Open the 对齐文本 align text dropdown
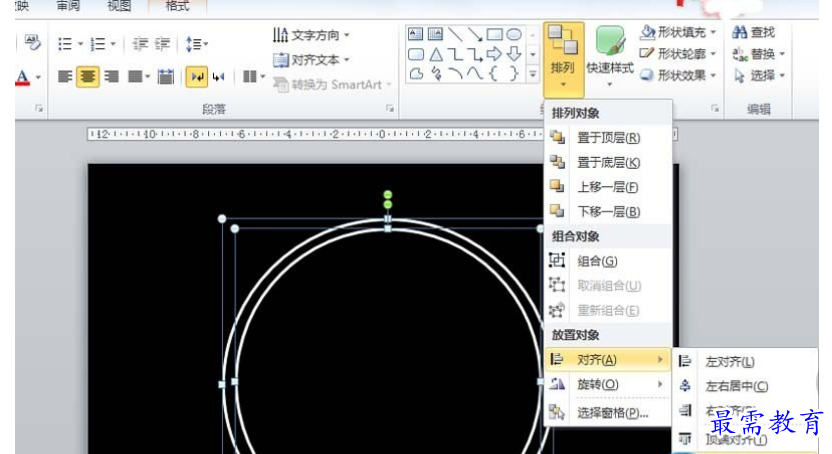Viewport: 832px width, 454px height. point(311,59)
